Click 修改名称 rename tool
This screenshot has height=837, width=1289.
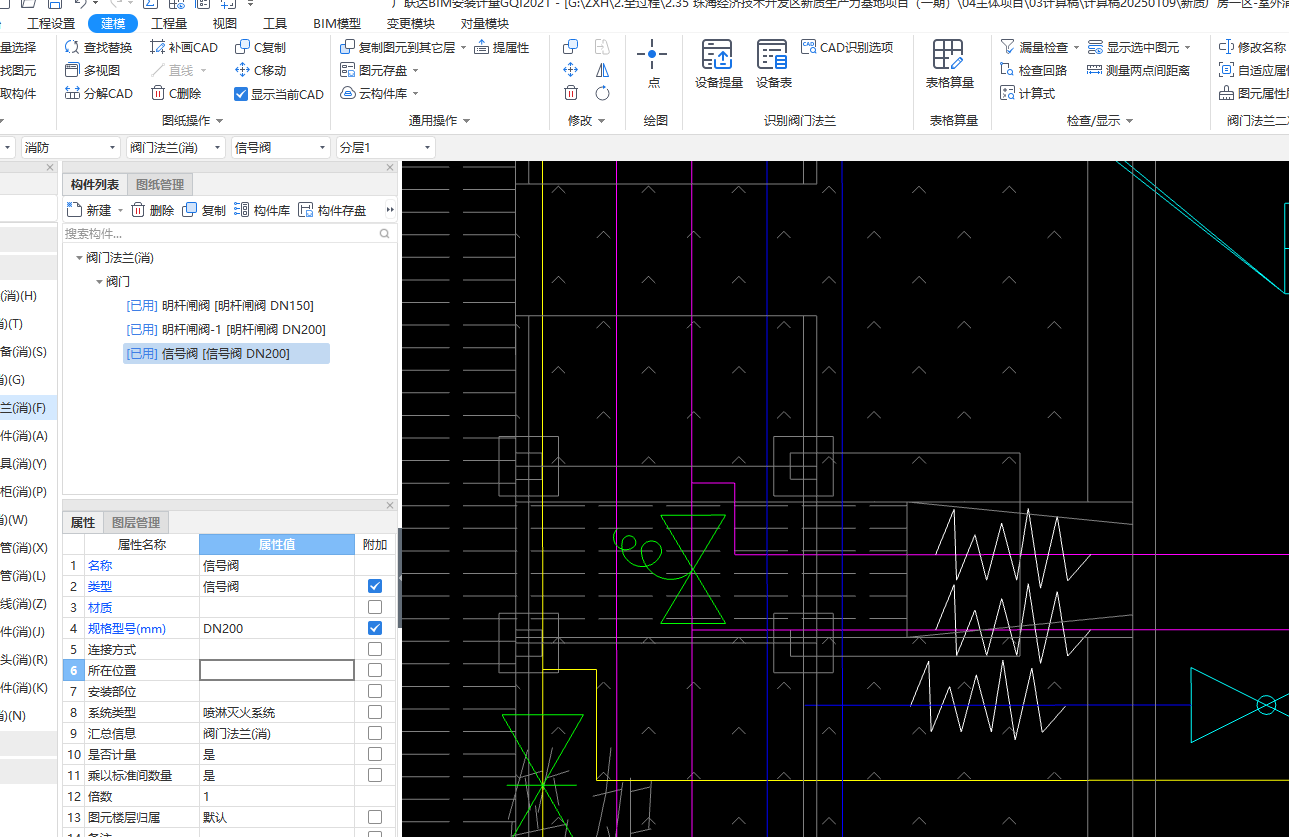point(1252,47)
